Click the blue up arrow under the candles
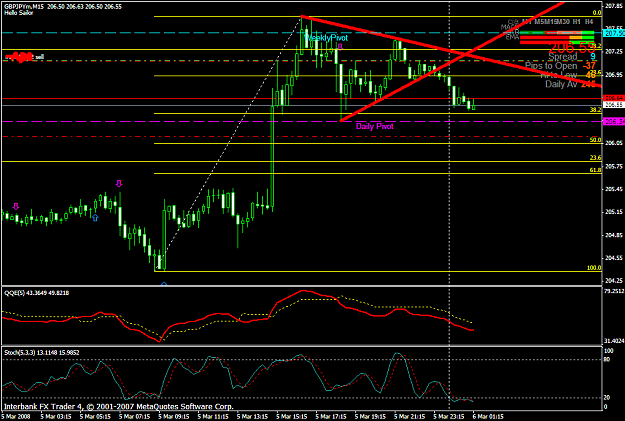This screenshot has height=421, width=625. 95,218
